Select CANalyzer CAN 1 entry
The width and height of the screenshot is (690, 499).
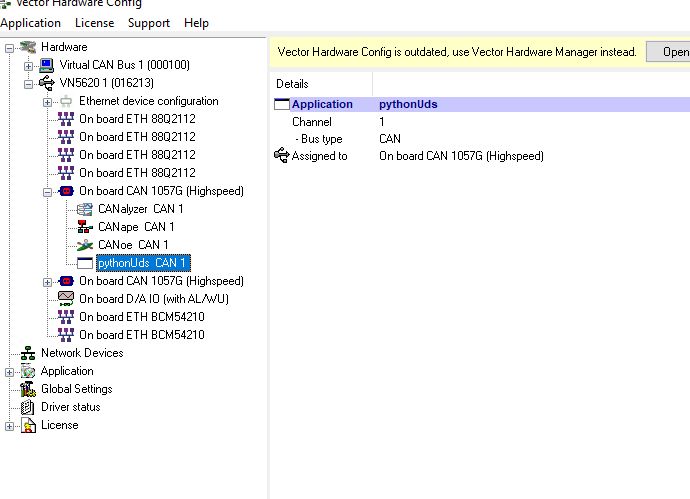pos(140,209)
